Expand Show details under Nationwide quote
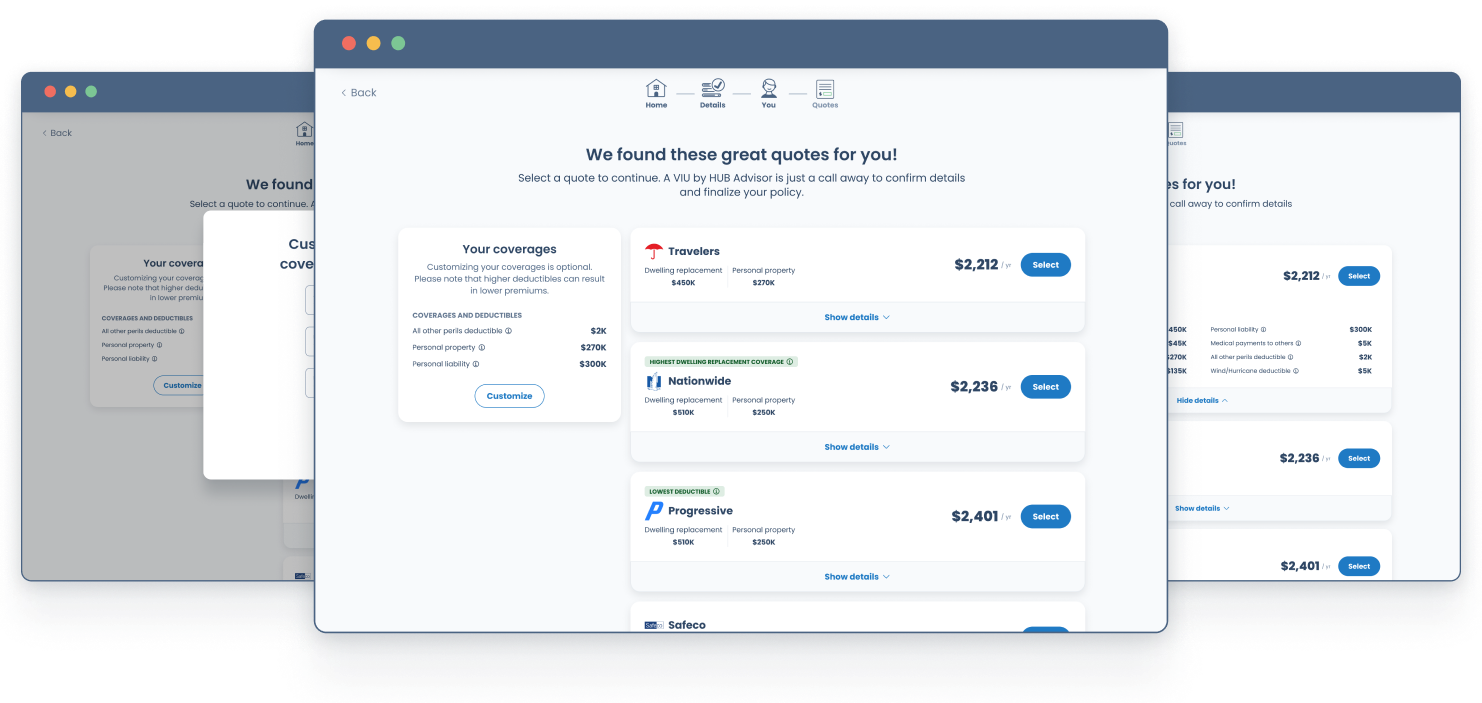Screen dimensions: 1482x703 (x=857, y=447)
